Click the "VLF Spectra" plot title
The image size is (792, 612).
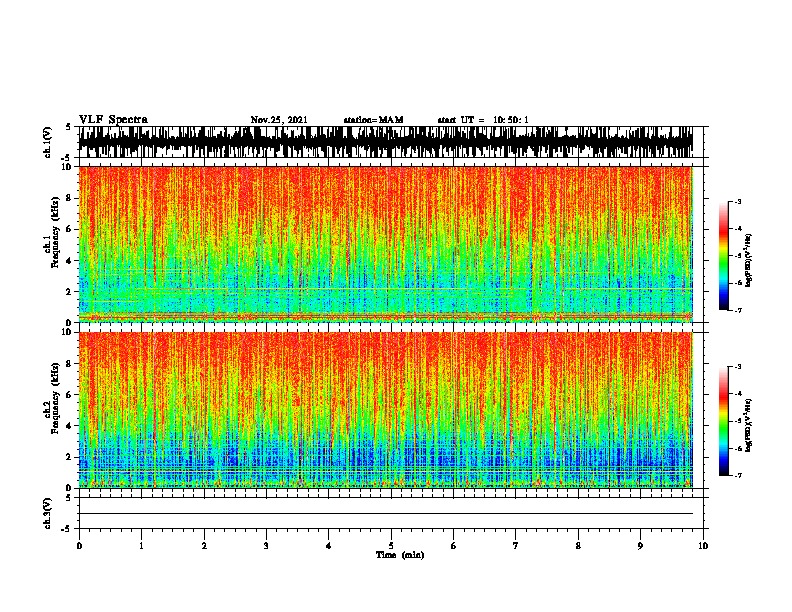[113, 120]
